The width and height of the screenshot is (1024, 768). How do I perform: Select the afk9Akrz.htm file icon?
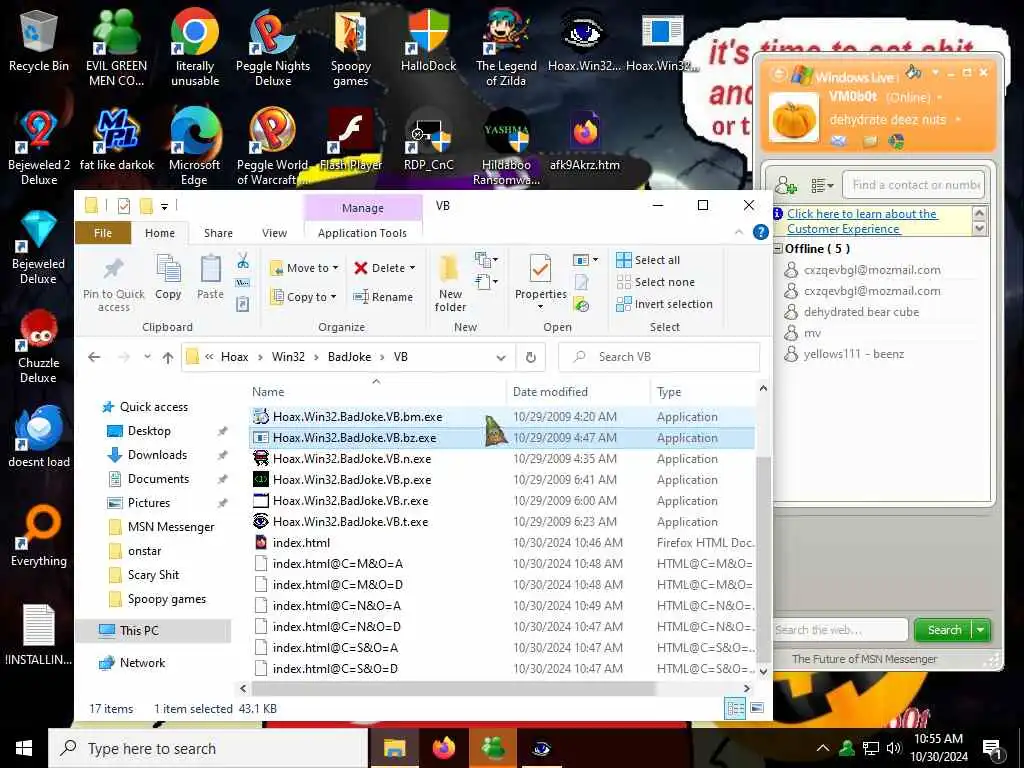point(584,141)
